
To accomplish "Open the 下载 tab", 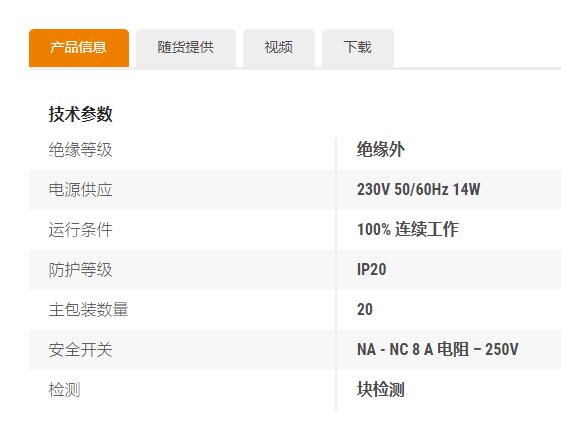I will coord(358,48).
